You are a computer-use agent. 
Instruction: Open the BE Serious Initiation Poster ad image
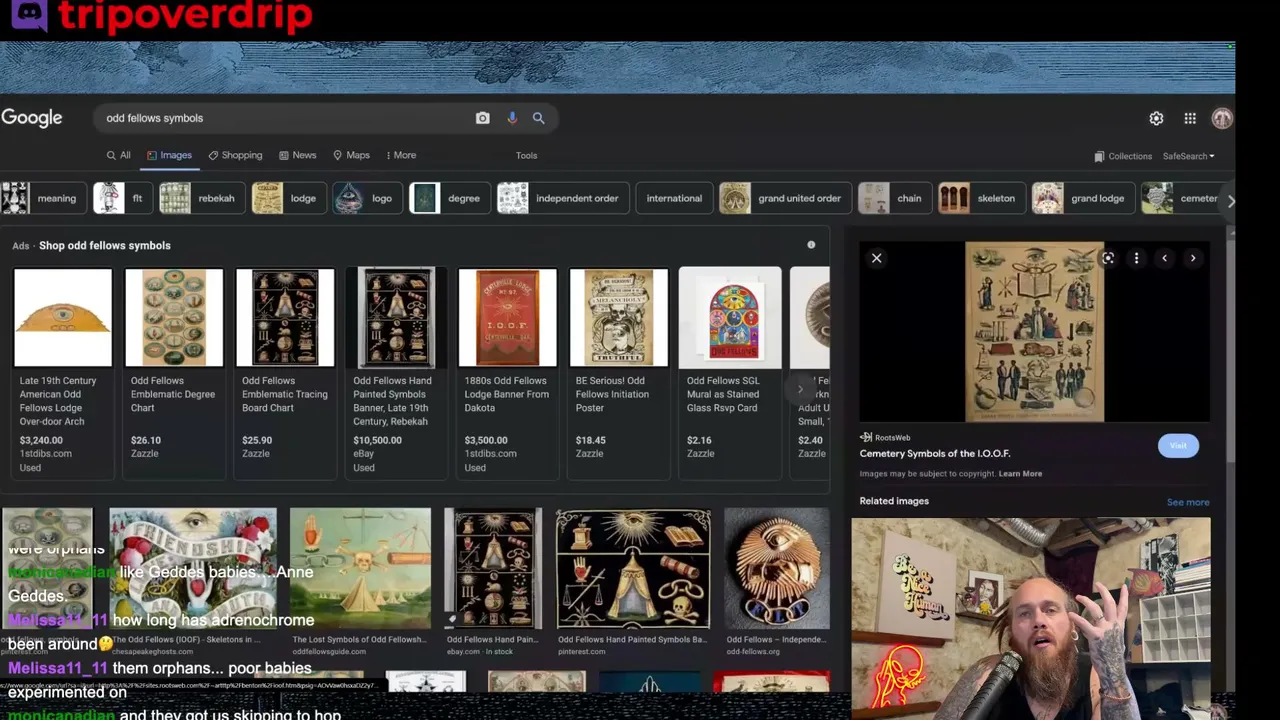point(618,317)
